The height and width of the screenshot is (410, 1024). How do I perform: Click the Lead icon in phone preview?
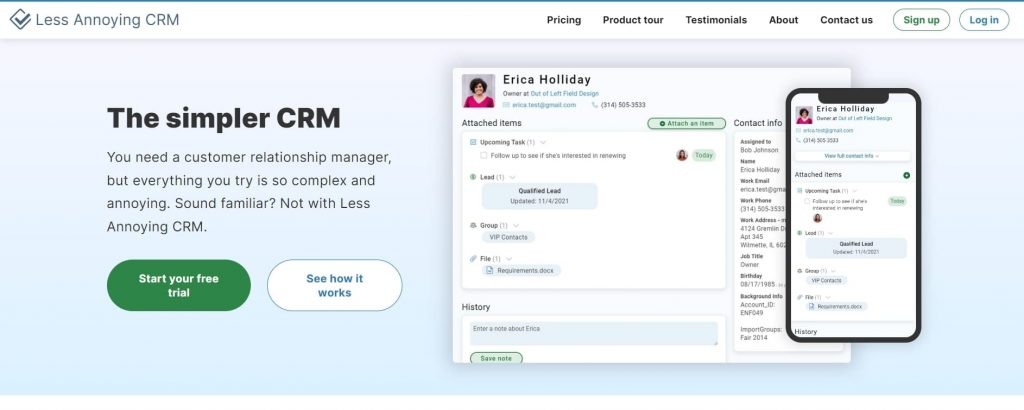(800, 233)
